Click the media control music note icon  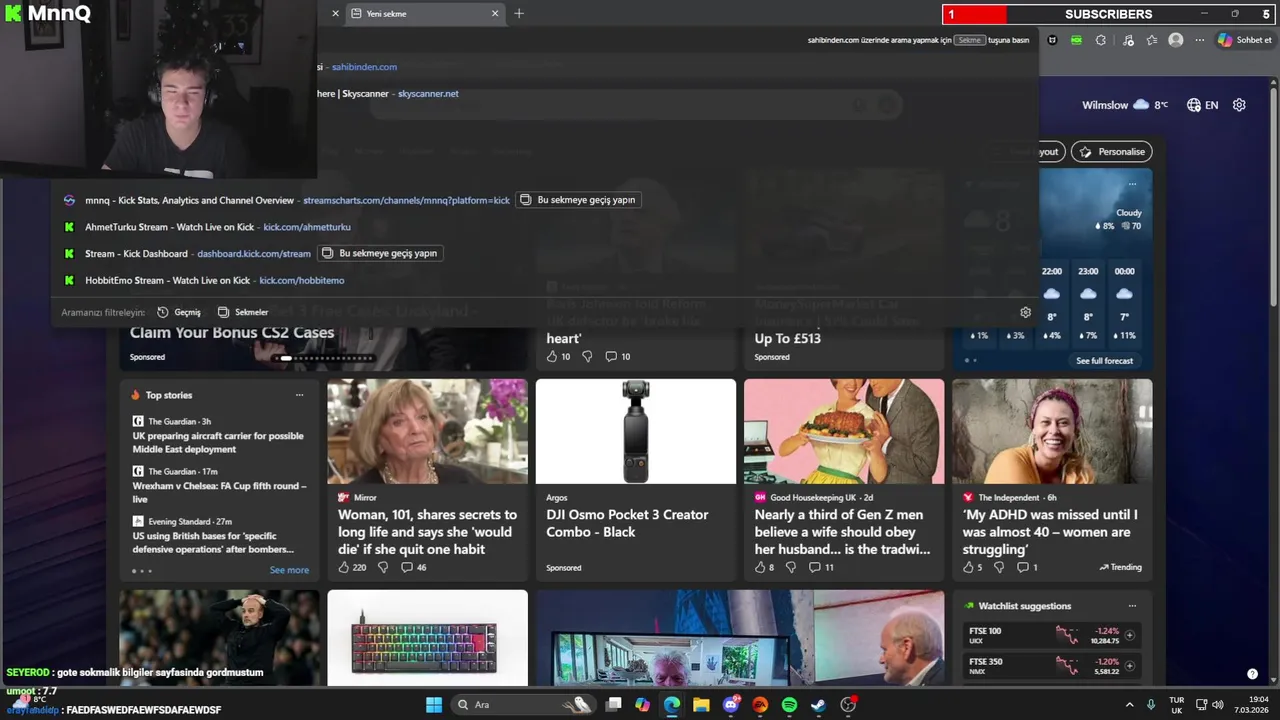1128,40
